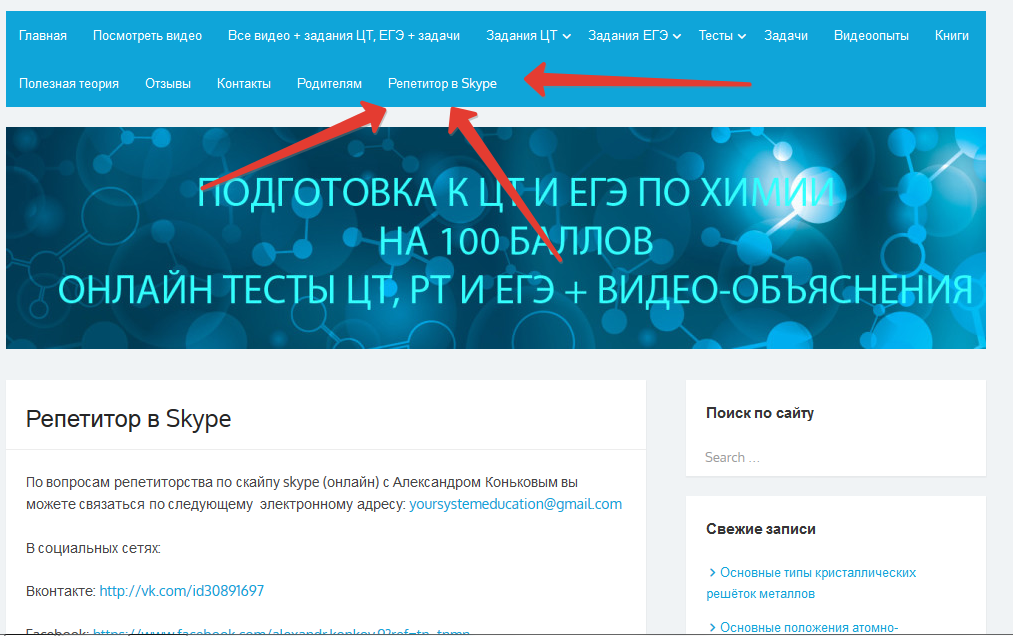Open the Родителям page
This screenshot has height=636, width=1013.
[329, 83]
